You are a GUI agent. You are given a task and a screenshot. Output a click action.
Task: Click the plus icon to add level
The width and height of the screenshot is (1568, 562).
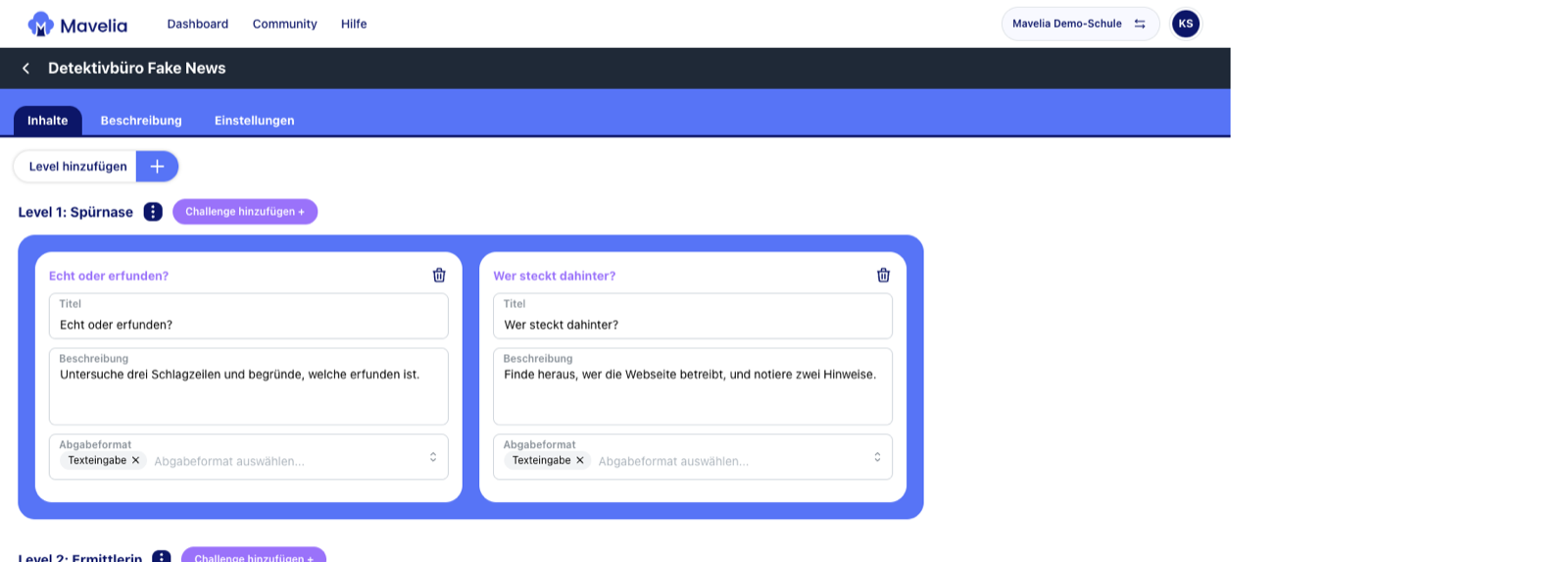(157, 167)
